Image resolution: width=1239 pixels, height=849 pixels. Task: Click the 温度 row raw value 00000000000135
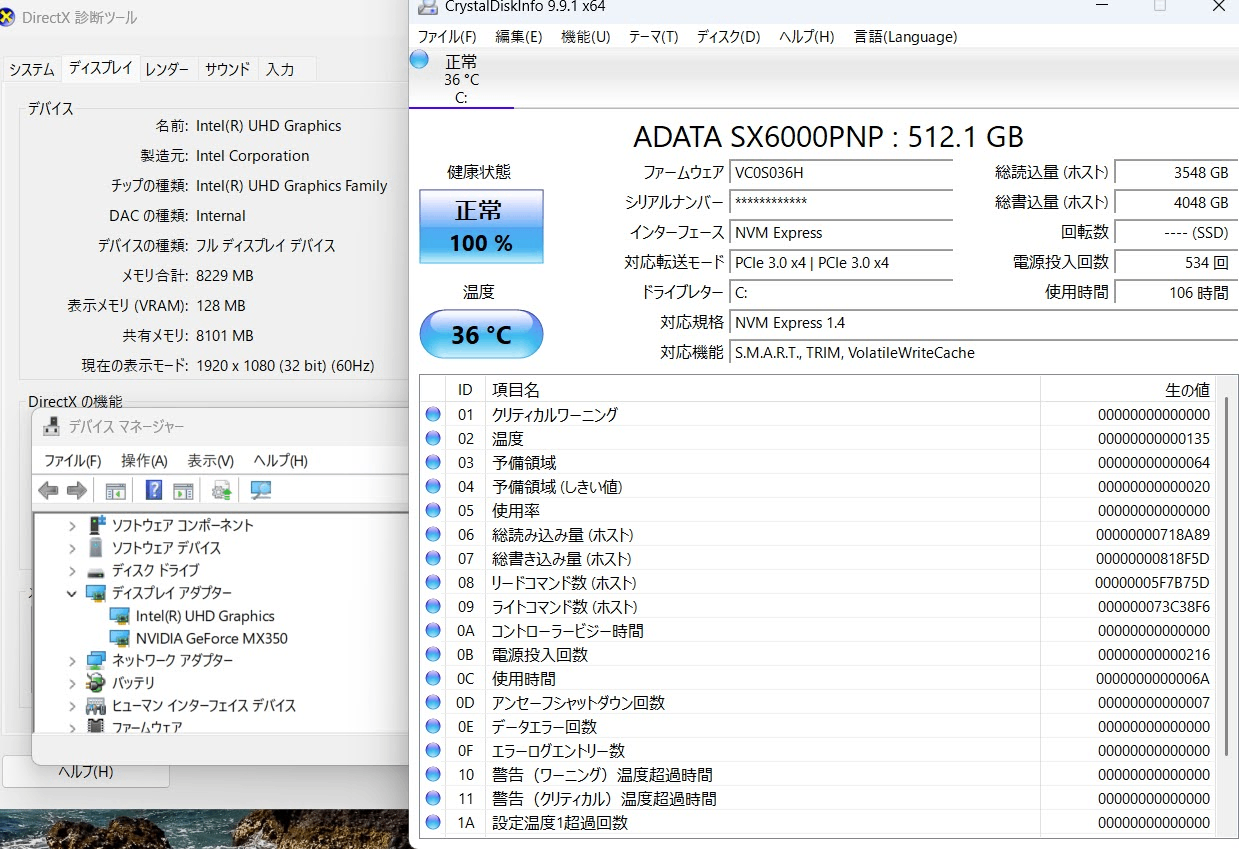pos(1153,438)
